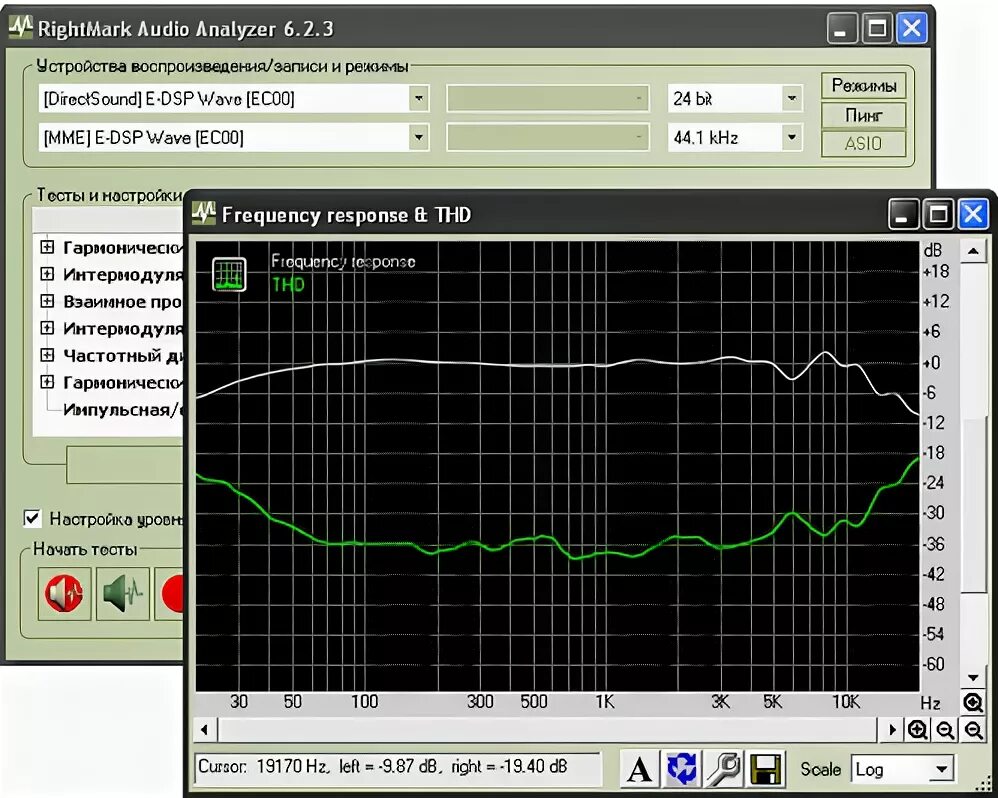The image size is (998, 798).
Task: Expand the last Гармонические tree item
Action: point(47,382)
